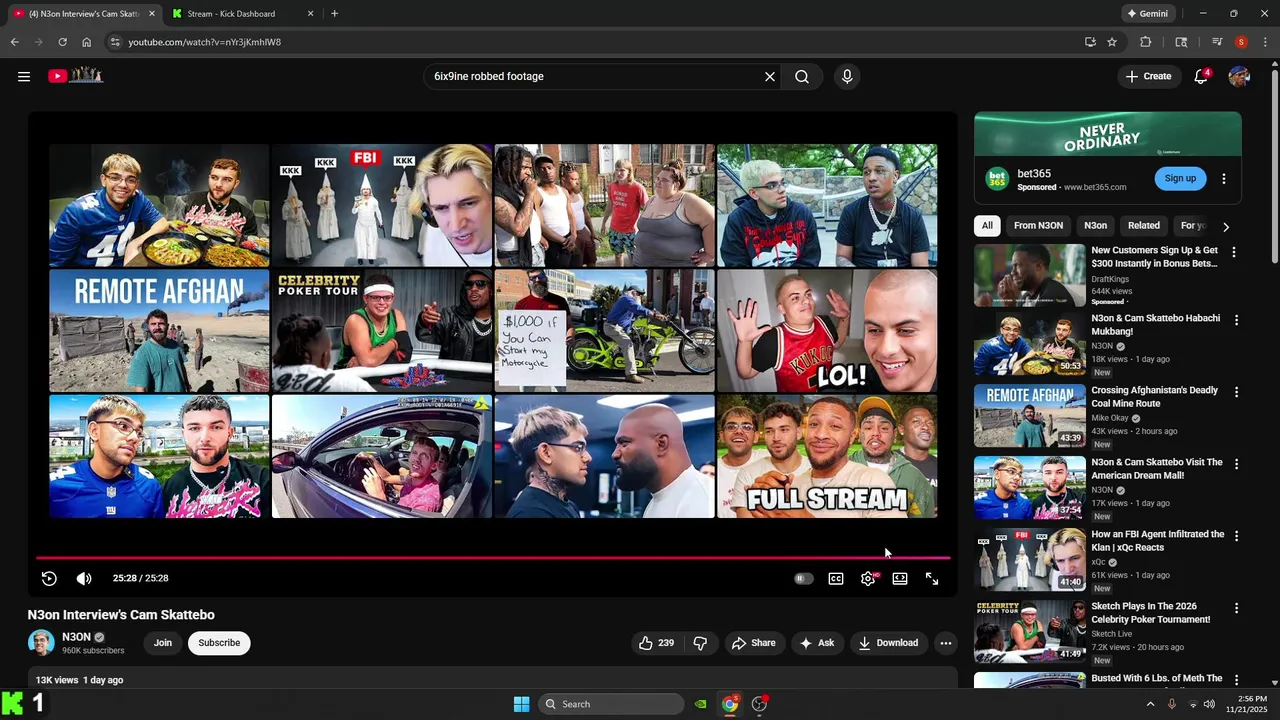This screenshot has height=720, width=1280.
Task: Show hidden system tray icons
Action: click(x=1150, y=704)
